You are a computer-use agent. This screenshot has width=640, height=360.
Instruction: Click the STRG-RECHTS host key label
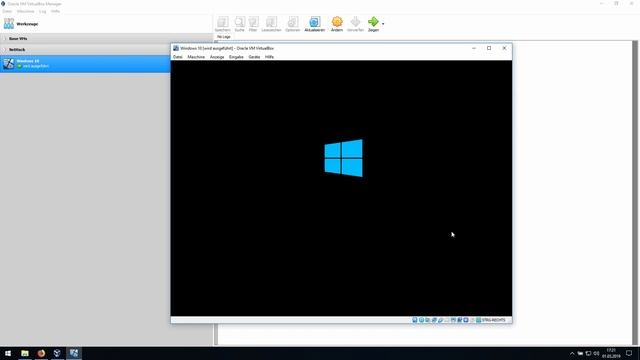click(493, 320)
